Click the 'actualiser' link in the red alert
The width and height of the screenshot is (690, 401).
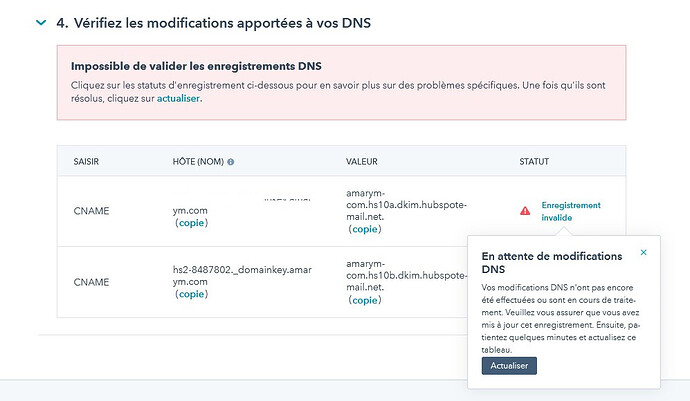tap(178, 99)
